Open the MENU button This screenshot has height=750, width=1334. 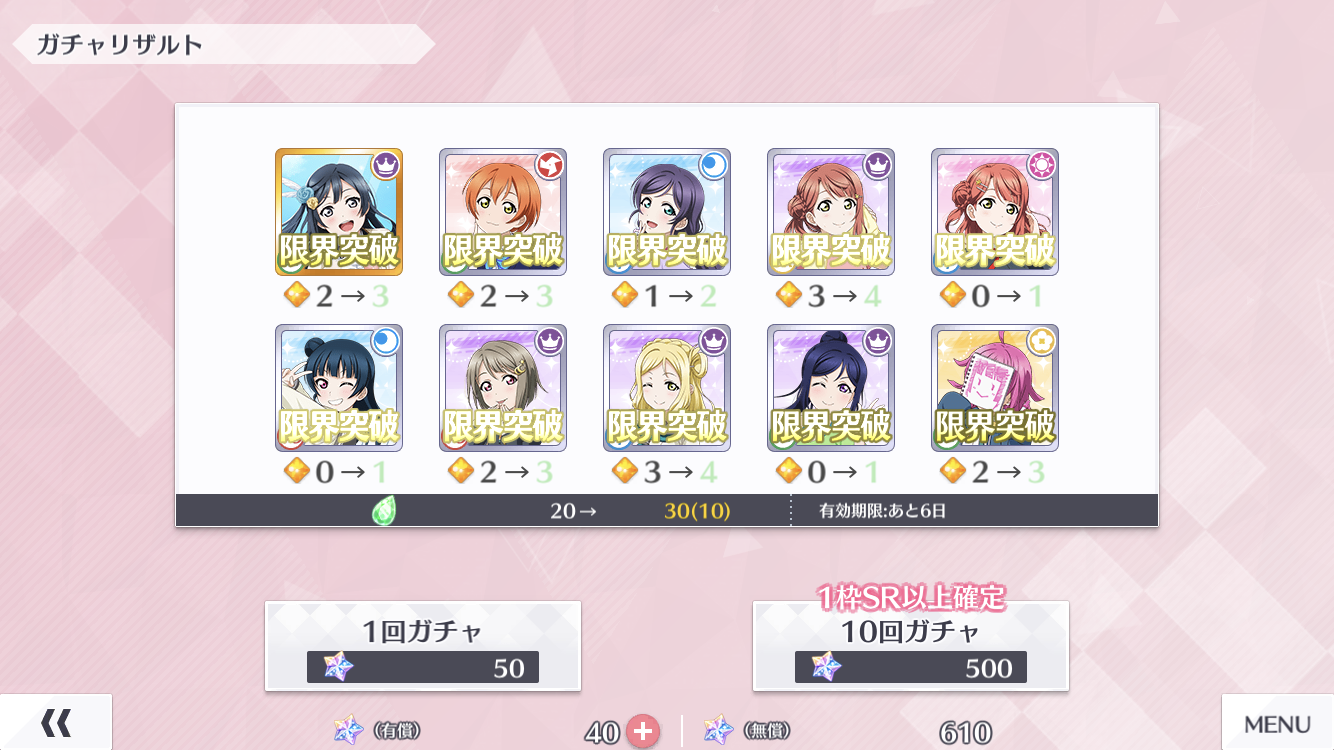[x=1278, y=723]
